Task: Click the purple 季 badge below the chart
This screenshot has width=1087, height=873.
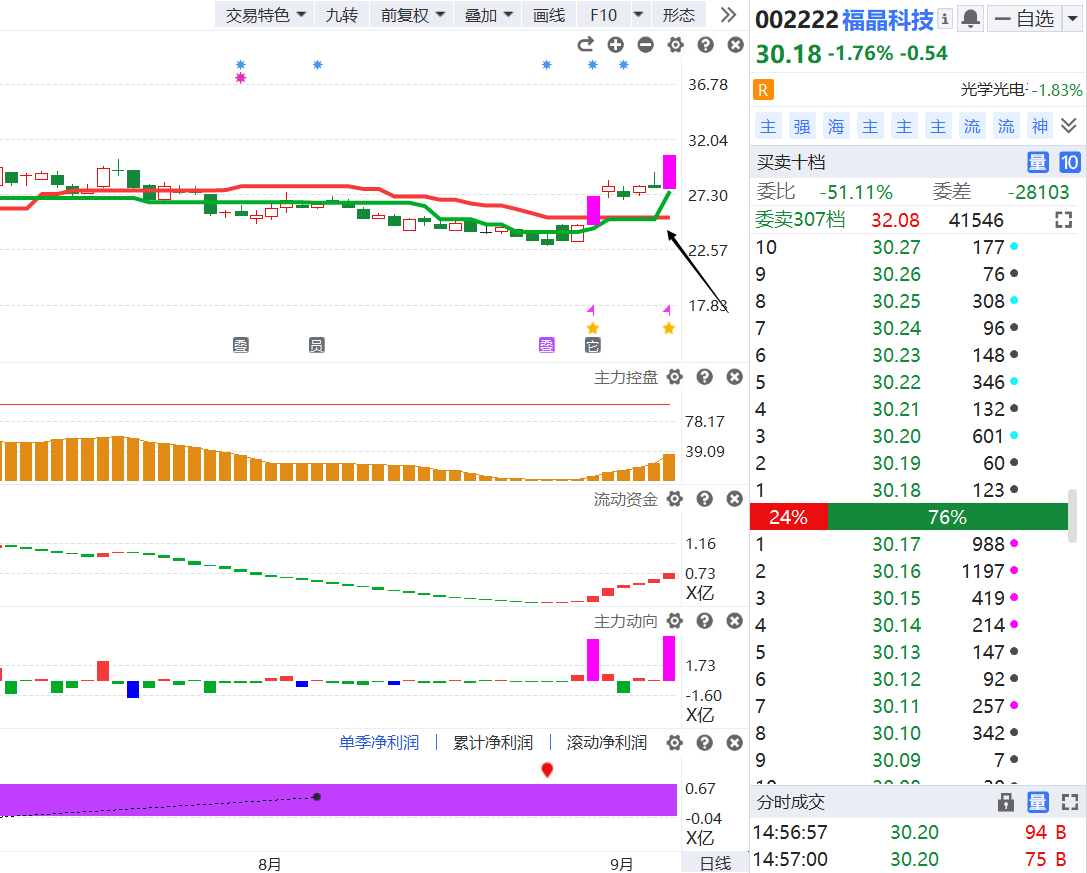Action: pos(547,345)
